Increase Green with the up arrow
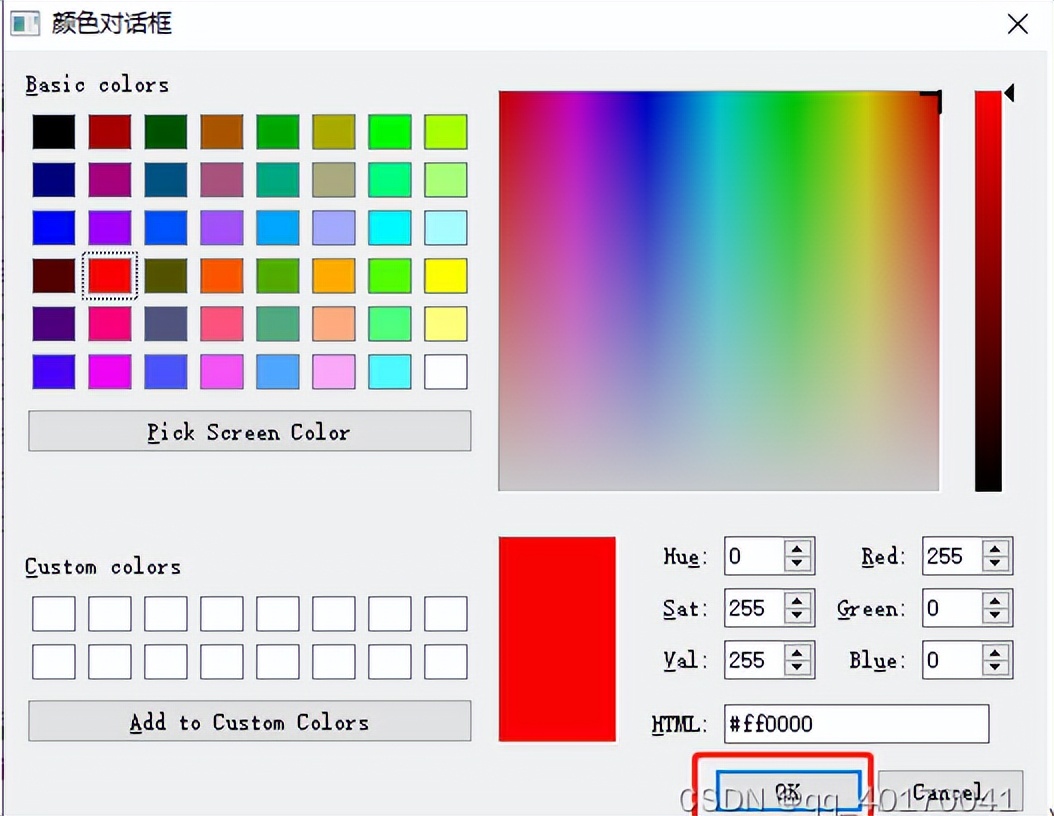The width and height of the screenshot is (1054, 816). 995,602
